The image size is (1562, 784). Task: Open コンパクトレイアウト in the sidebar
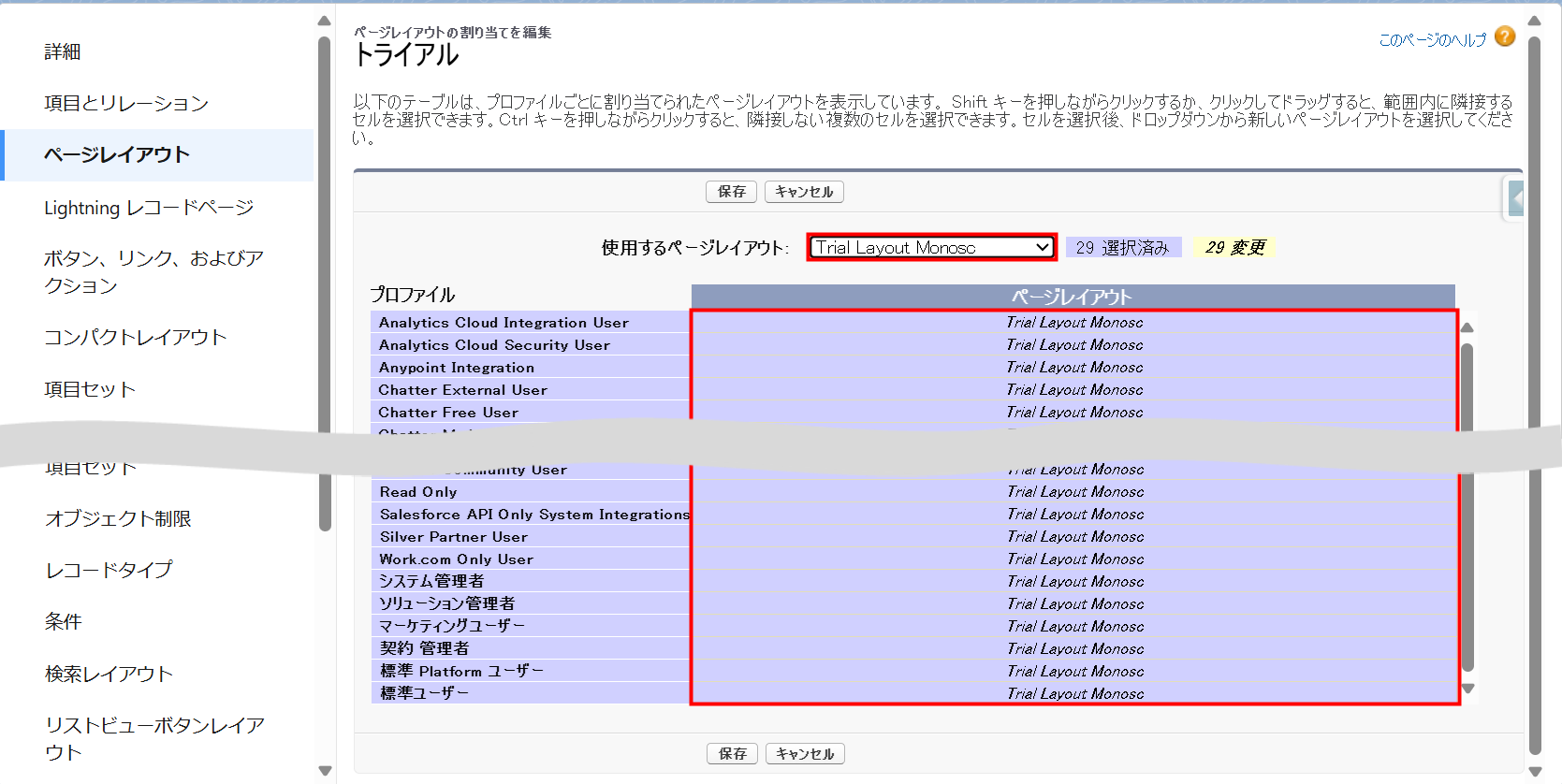point(136,338)
